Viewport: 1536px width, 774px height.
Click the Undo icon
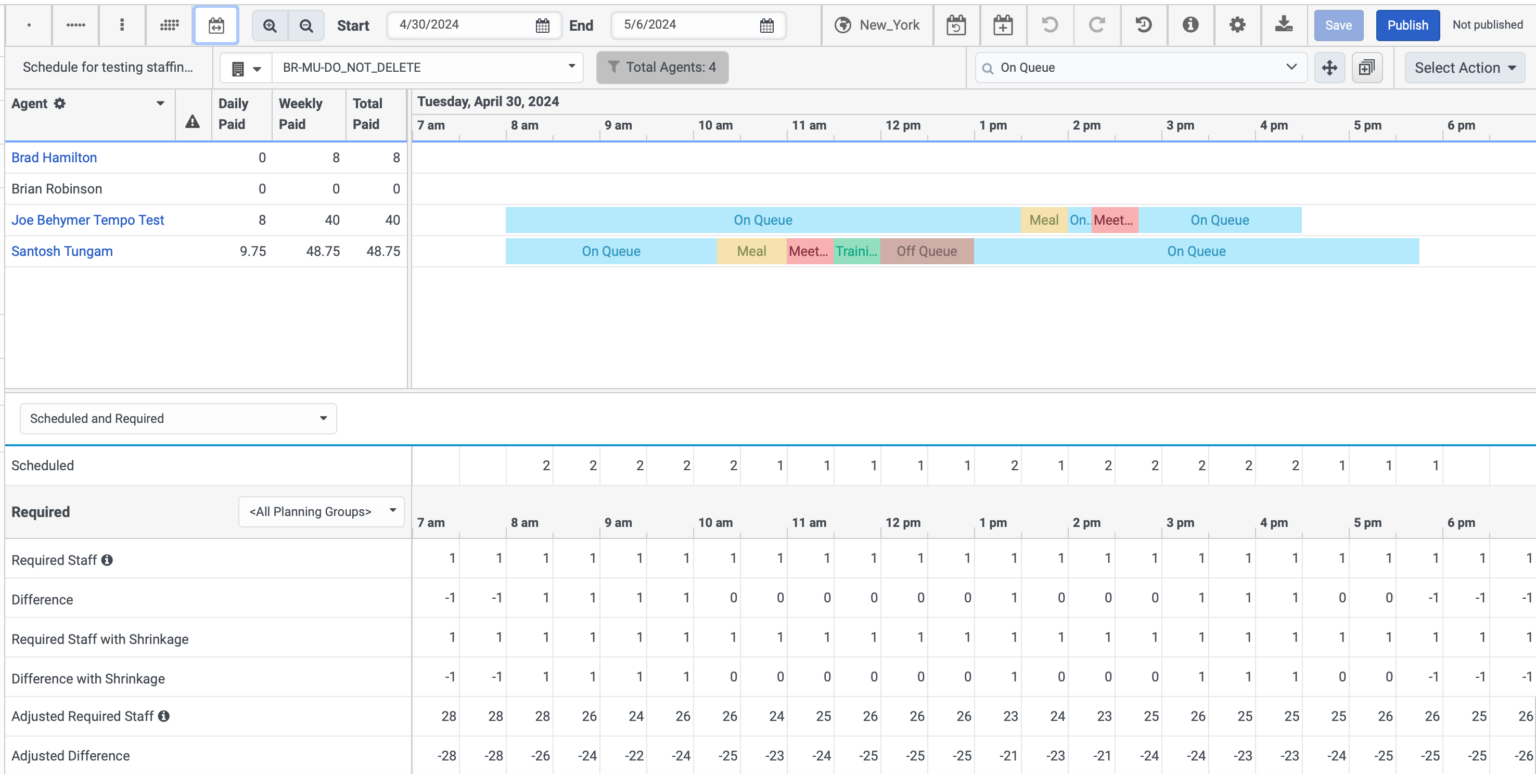[1050, 25]
